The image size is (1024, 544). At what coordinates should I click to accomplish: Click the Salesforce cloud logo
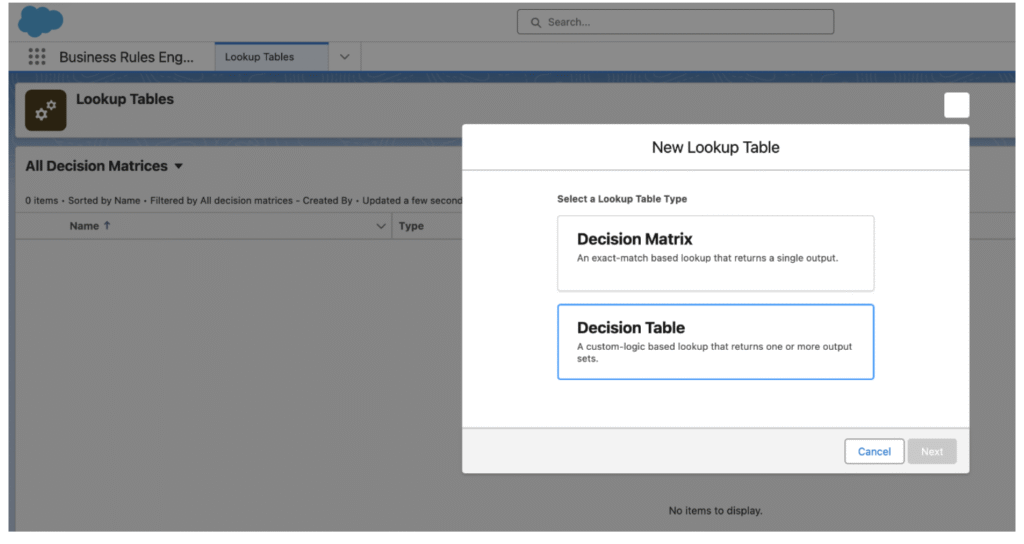click(x=40, y=21)
